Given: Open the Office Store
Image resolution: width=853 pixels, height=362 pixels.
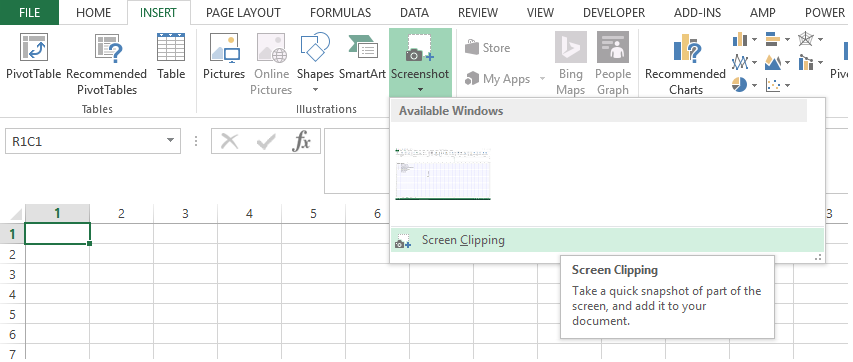Looking at the screenshot, I should point(488,48).
